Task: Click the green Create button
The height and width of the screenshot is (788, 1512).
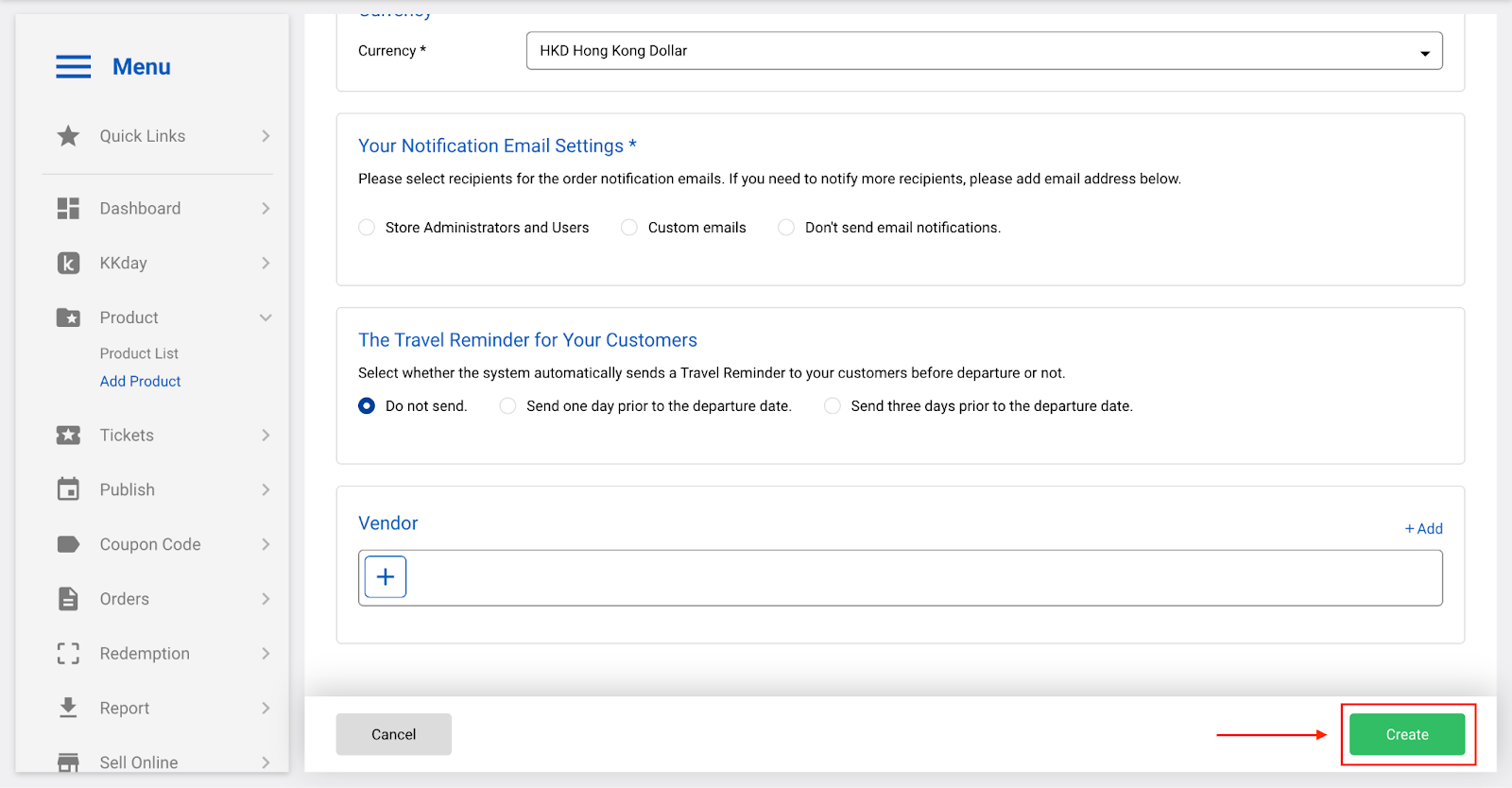Action: pos(1407,734)
